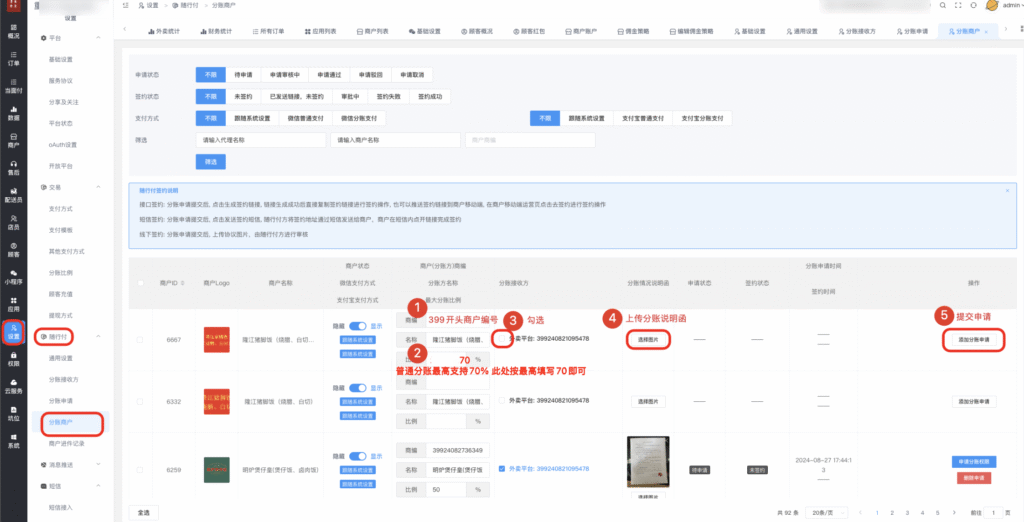Screen dimensions: 1024x522
Task: Select the 微信分账支付 payment filter
Action: click(359, 118)
